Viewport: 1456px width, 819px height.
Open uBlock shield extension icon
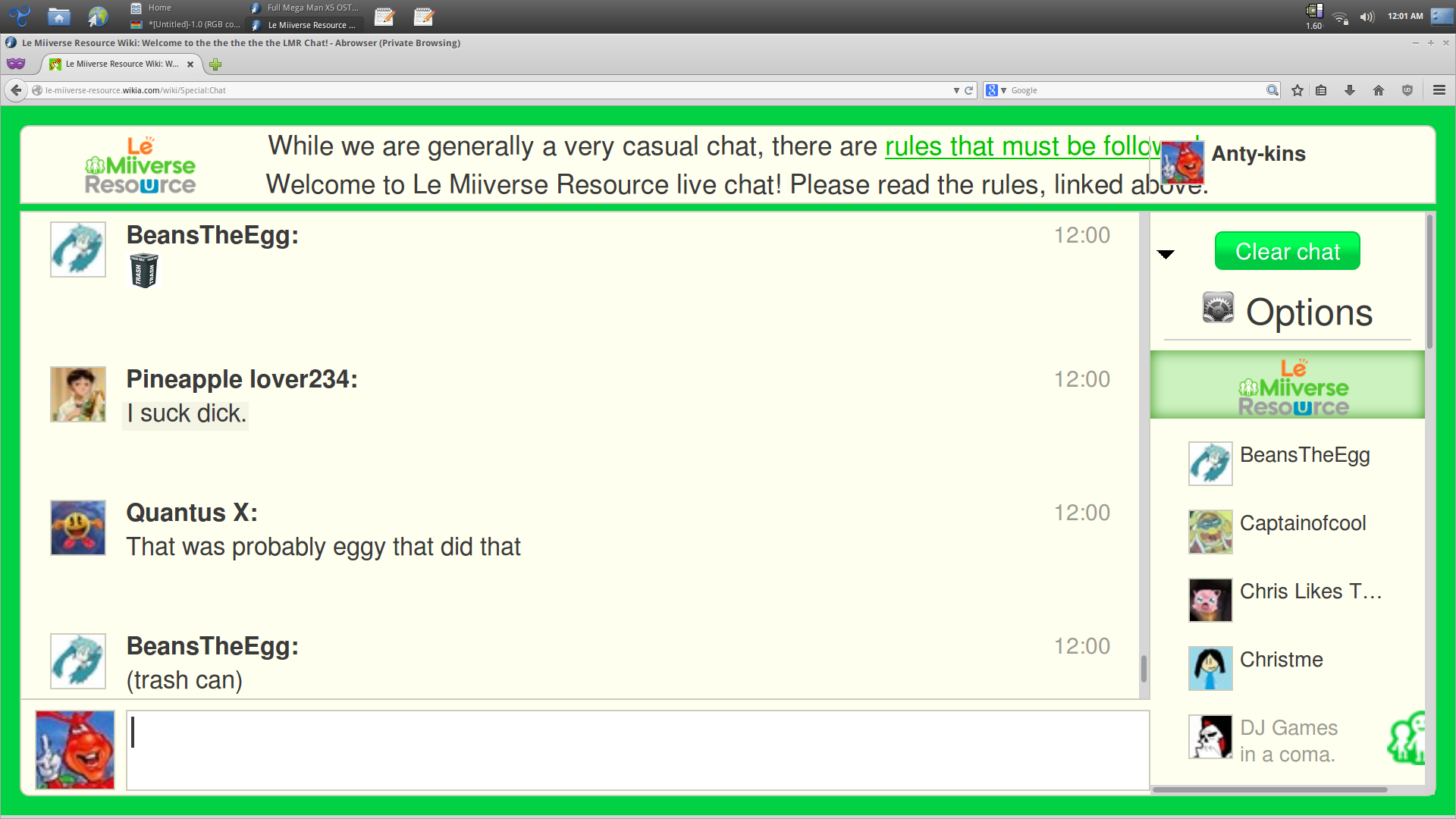click(1407, 90)
